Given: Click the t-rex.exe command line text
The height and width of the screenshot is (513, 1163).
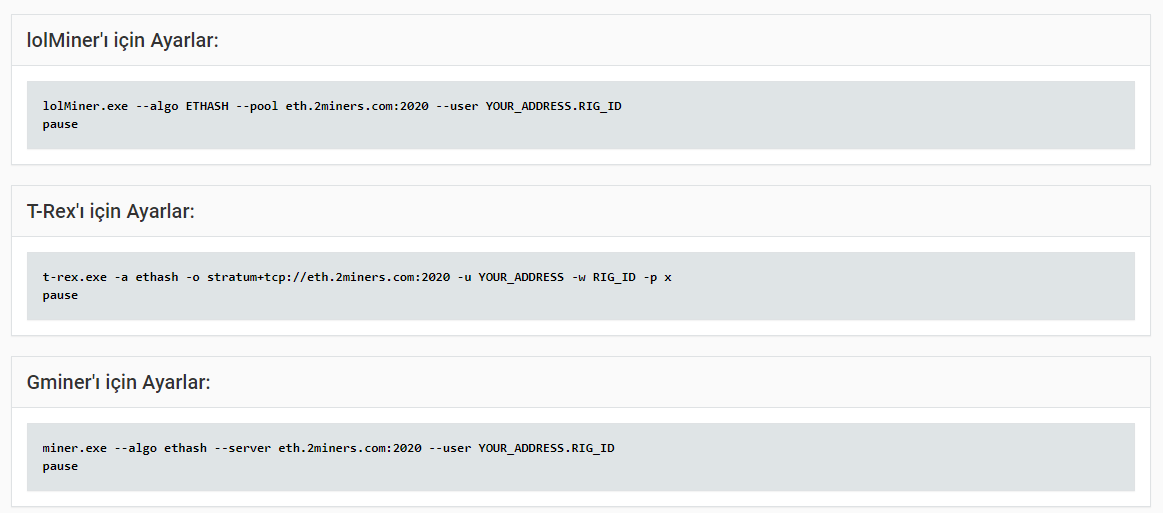Looking at the screenshot, I should [357, 277].
